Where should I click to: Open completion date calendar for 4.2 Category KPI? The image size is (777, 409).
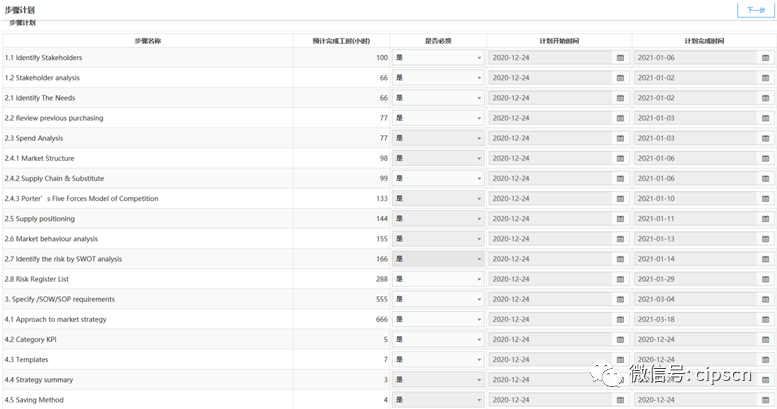click(x=765, y=340)
